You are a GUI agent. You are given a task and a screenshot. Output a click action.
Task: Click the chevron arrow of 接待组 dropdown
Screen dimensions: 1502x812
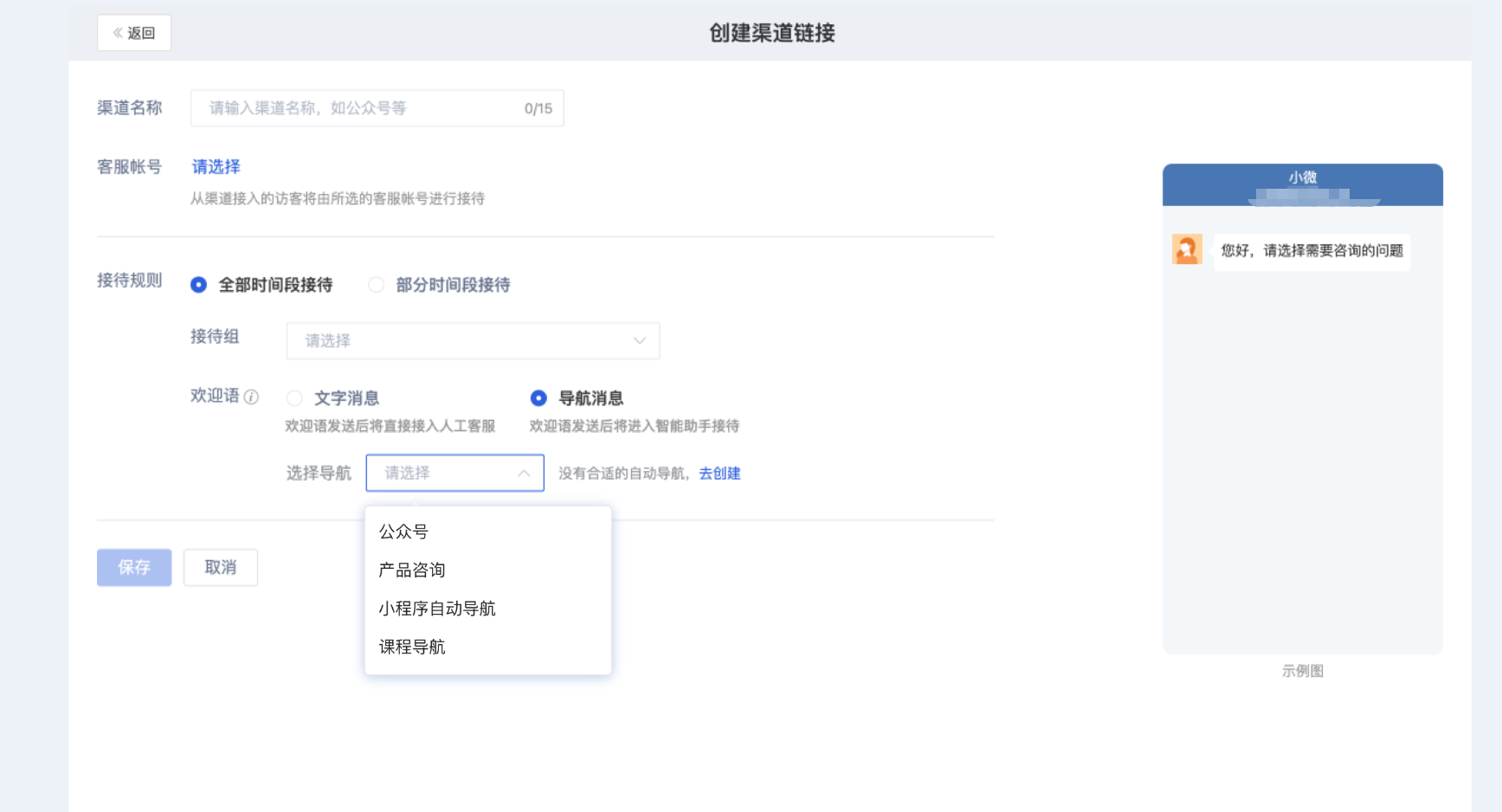[x=640, y=340]
